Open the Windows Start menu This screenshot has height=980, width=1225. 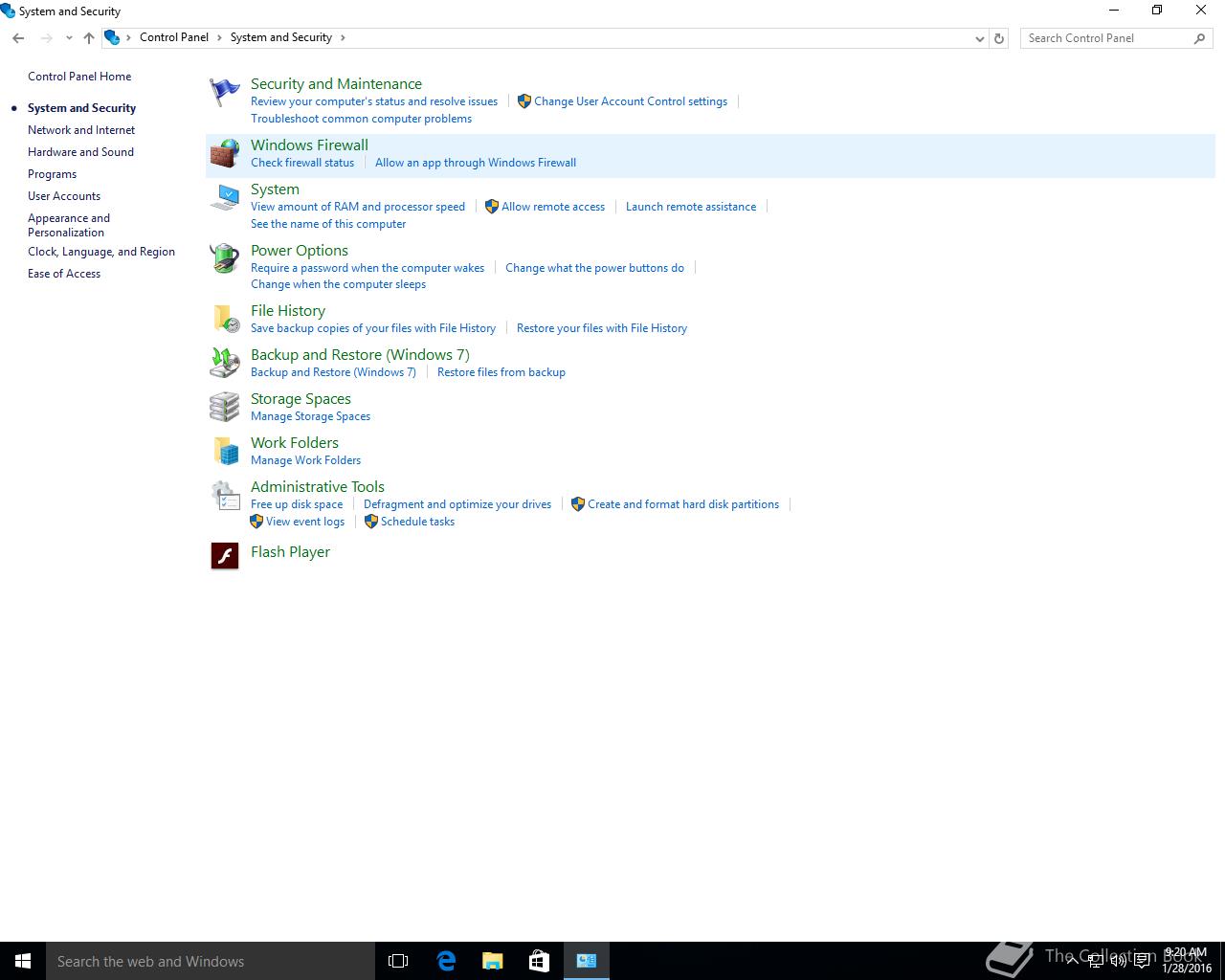click(x=23, y=961)
